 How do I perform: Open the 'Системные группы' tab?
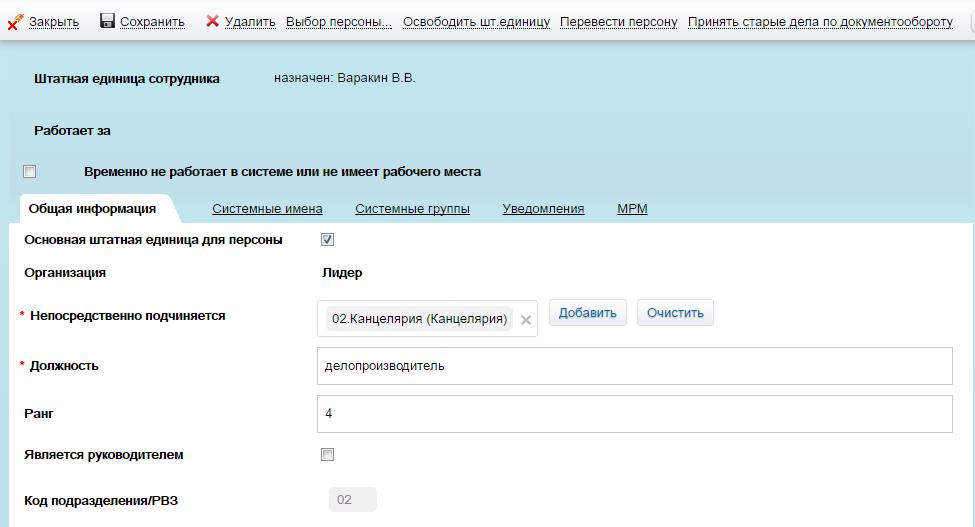(x=412, y=209)
